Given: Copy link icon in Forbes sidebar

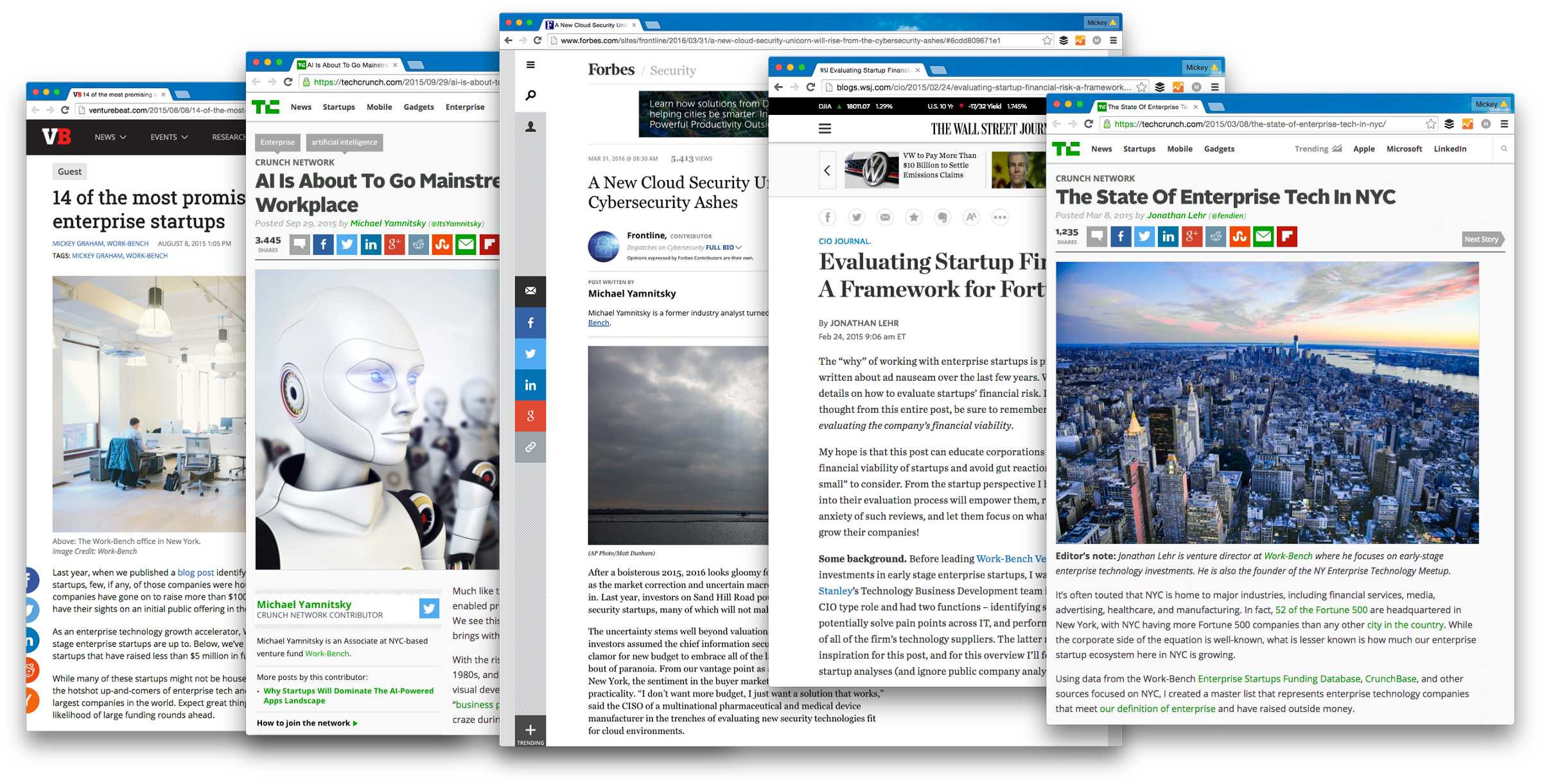Looking at the screenshot, I should pos(530,447).
